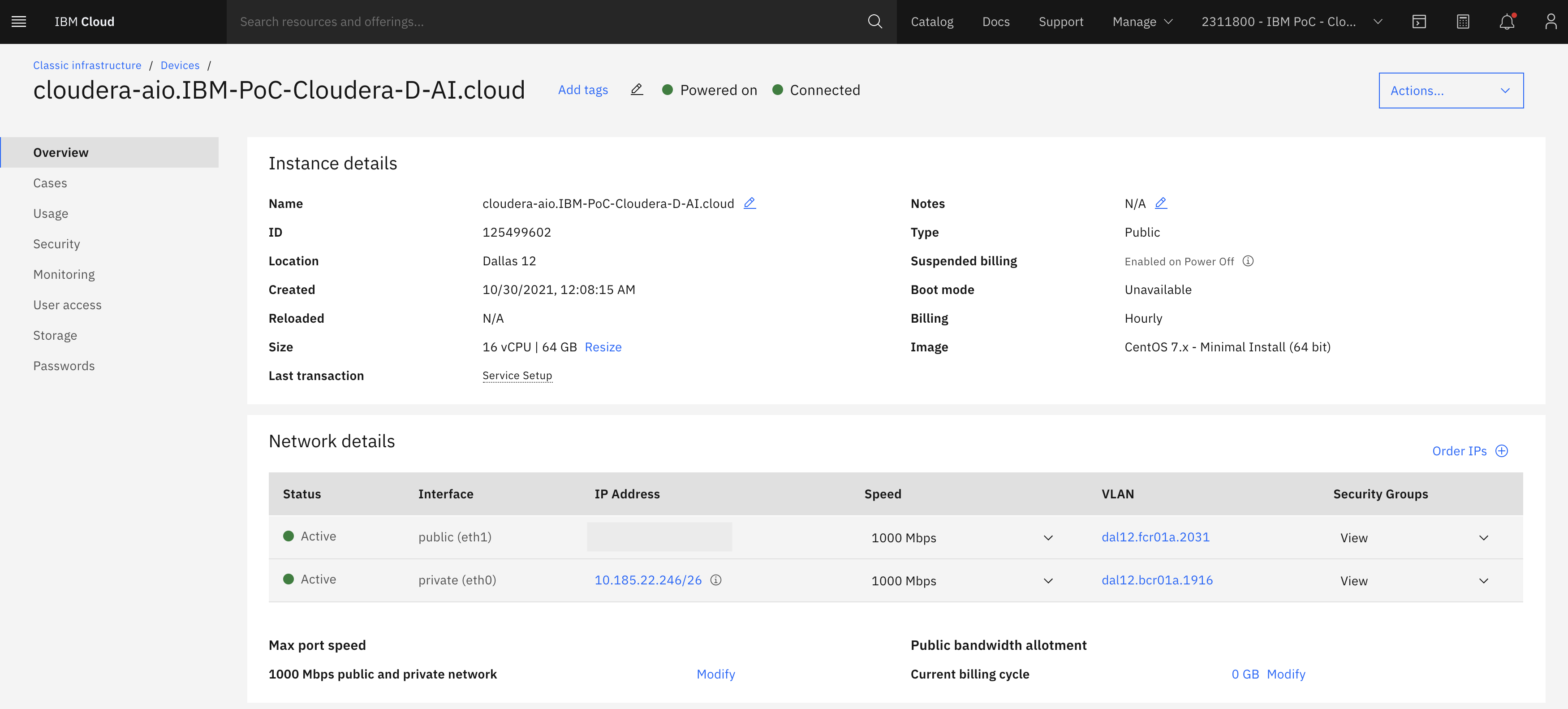The height and width of the screenshot is (709, 1568).
Task: Click the Created date value
Action: click(x=559, y=290)
